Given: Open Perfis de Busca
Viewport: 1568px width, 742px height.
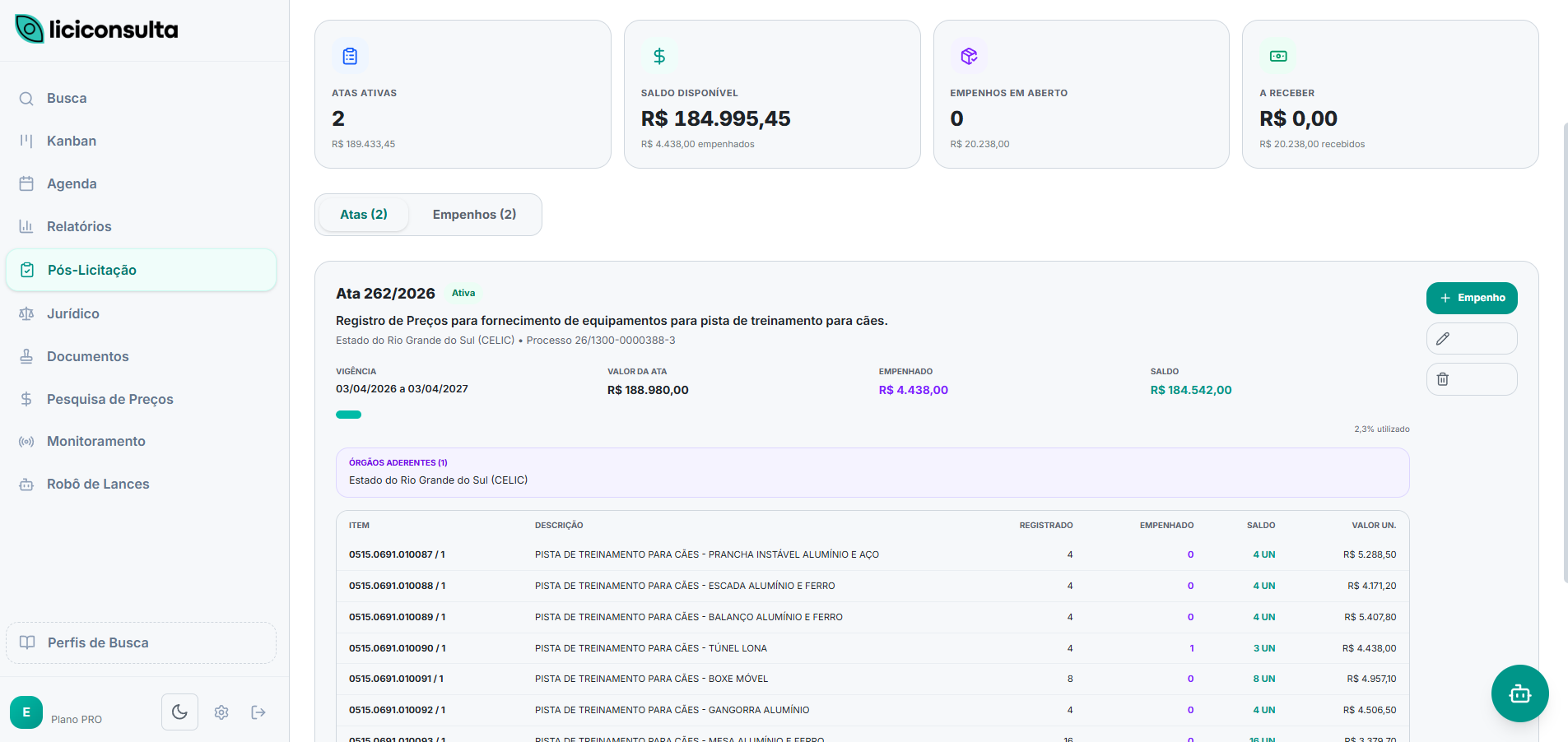Looking at the screenshot, I should pyautogui.click(x=142, y=642).
